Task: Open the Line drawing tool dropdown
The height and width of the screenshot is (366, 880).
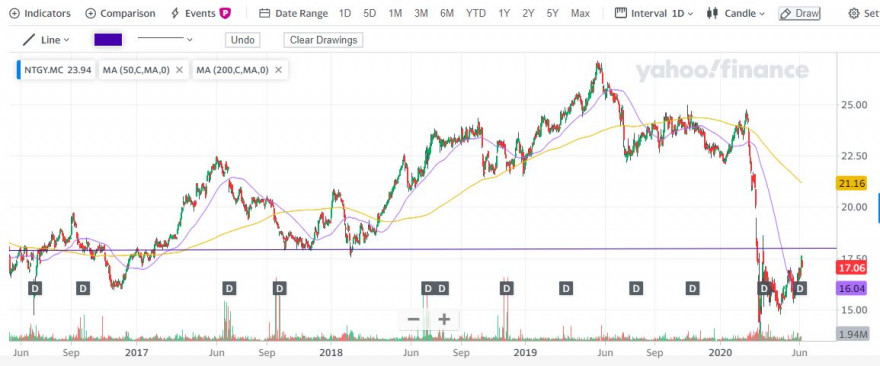Action: tap(45, 40)
